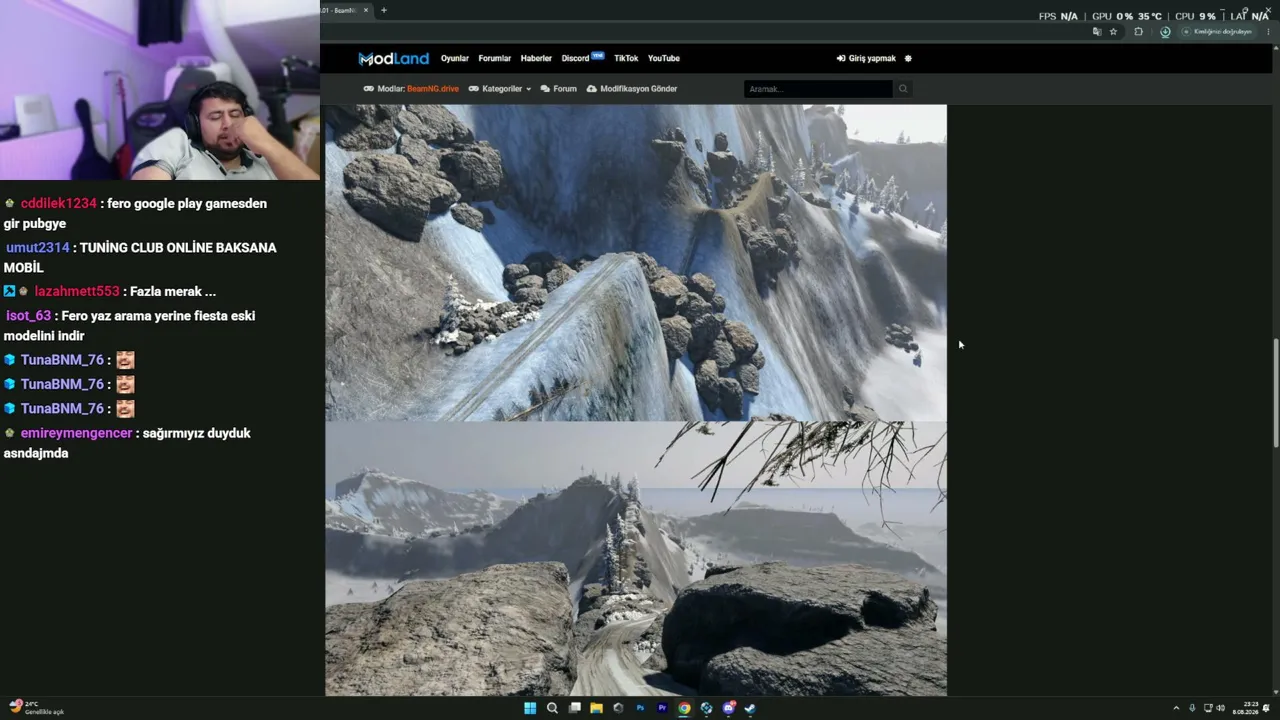Click username cddilek1234 in chat

coord(59,203)
